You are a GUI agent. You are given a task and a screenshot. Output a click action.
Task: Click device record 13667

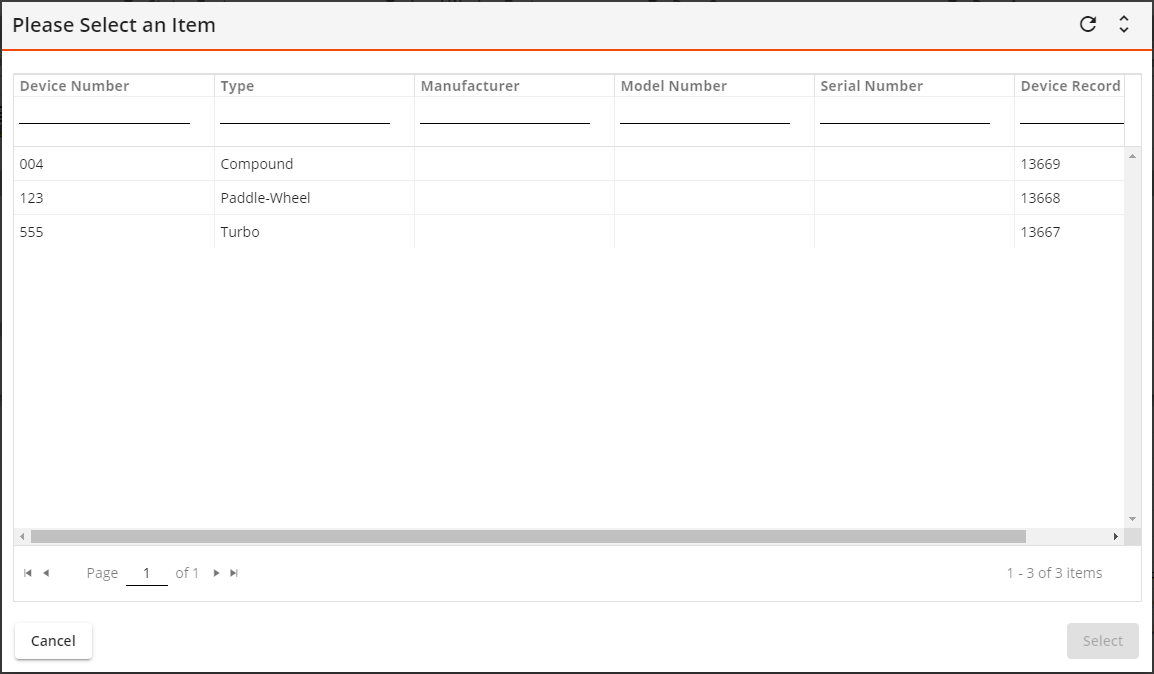[x=1069, y=232]
